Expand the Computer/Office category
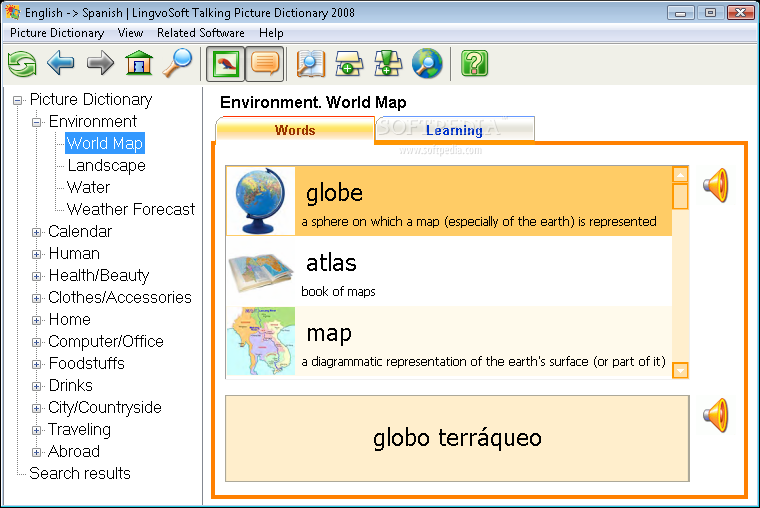This screenshot has height=508, width=760. coord(36,342)
